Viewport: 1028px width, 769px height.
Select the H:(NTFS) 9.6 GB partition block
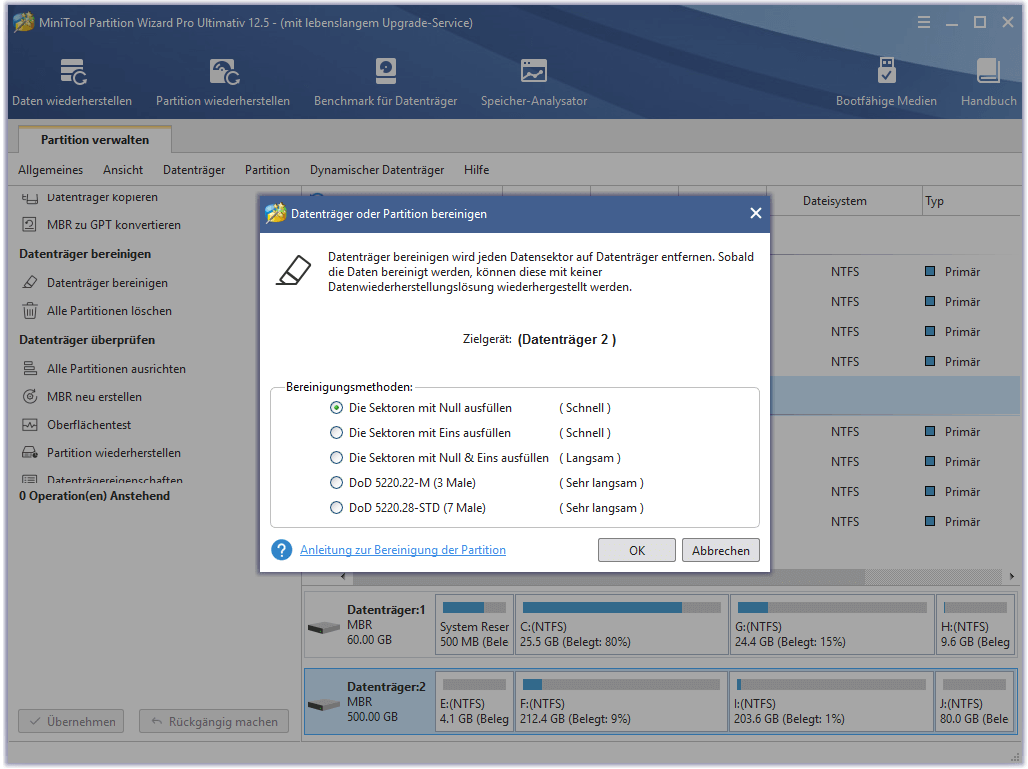pyautogui.click(x=976, y=624)
